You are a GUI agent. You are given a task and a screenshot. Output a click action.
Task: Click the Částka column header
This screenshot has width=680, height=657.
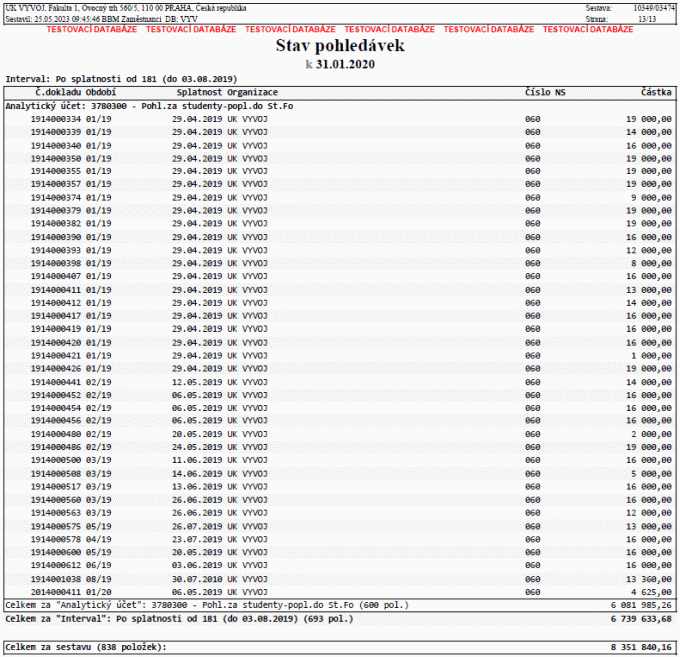656,92
